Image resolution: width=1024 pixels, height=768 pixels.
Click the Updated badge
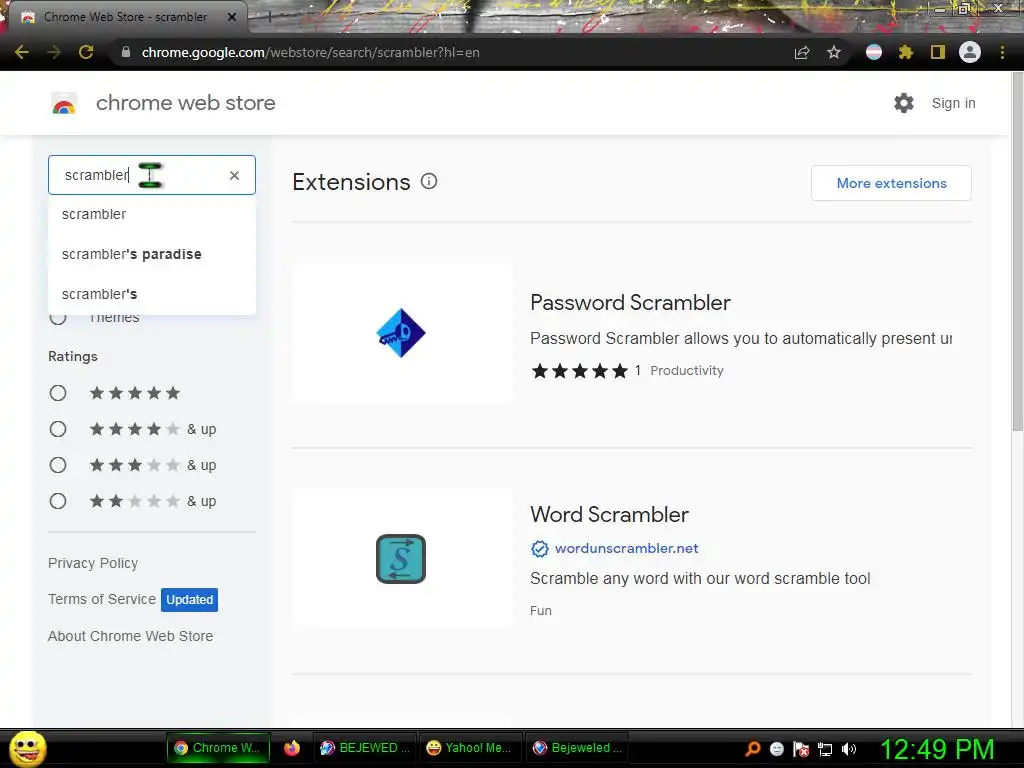[x=189, y=600]
